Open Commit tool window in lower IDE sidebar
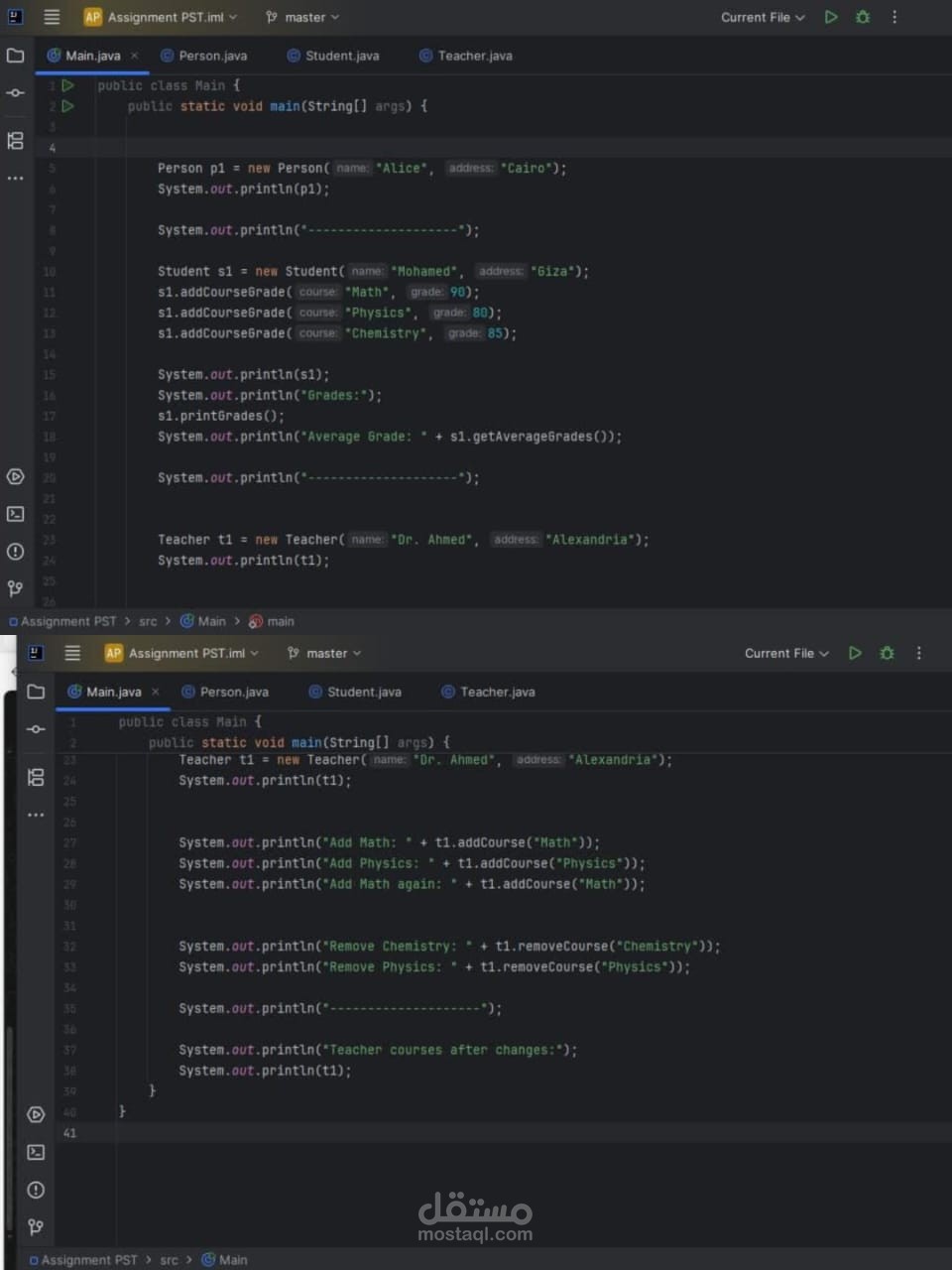 tap(36, 729)
